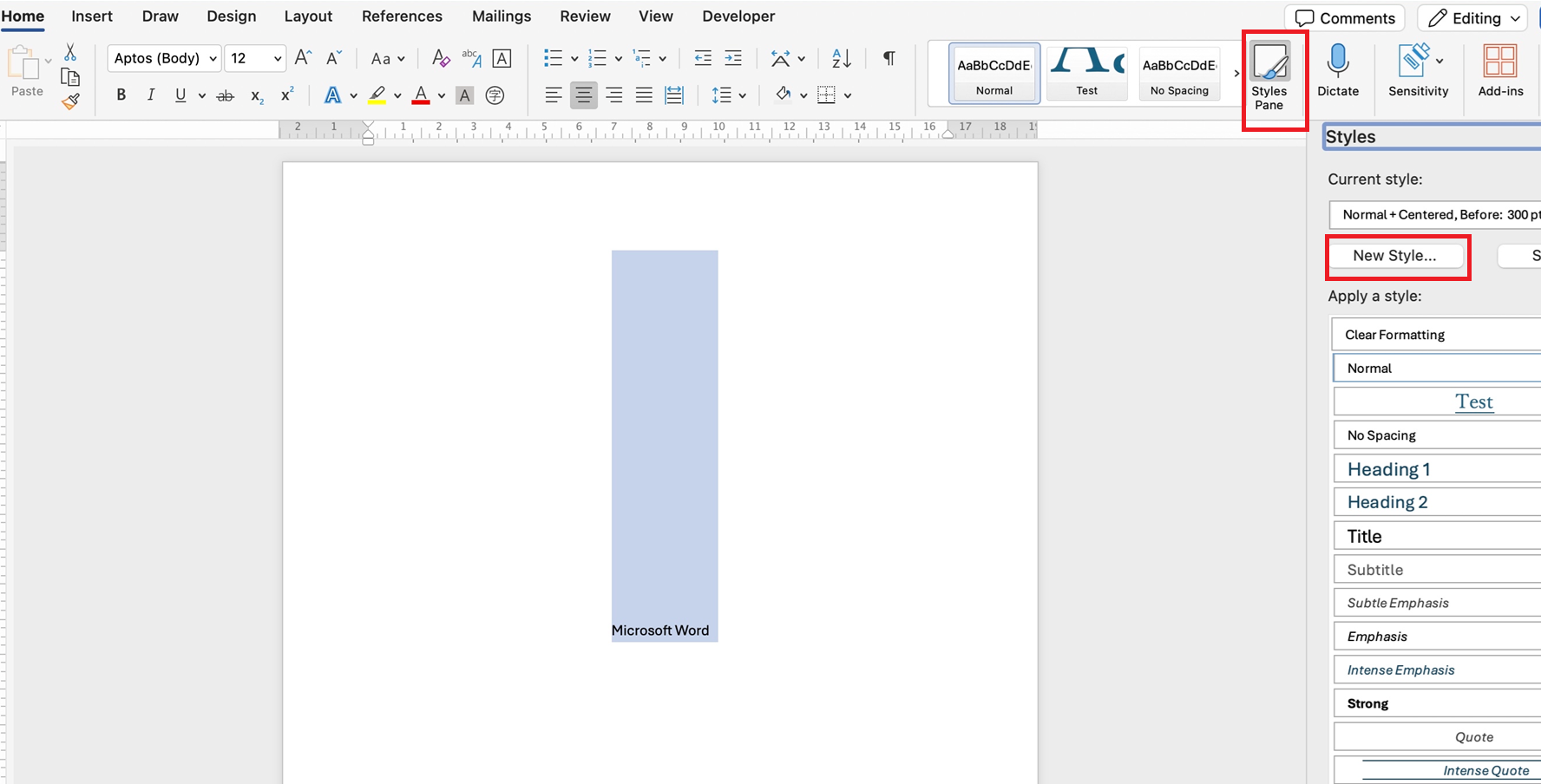Apply the yellow text highlight color
Image resolution: width=1541 pixels, height=784 pixels.
pyautogui.click(x=377, y=95)
